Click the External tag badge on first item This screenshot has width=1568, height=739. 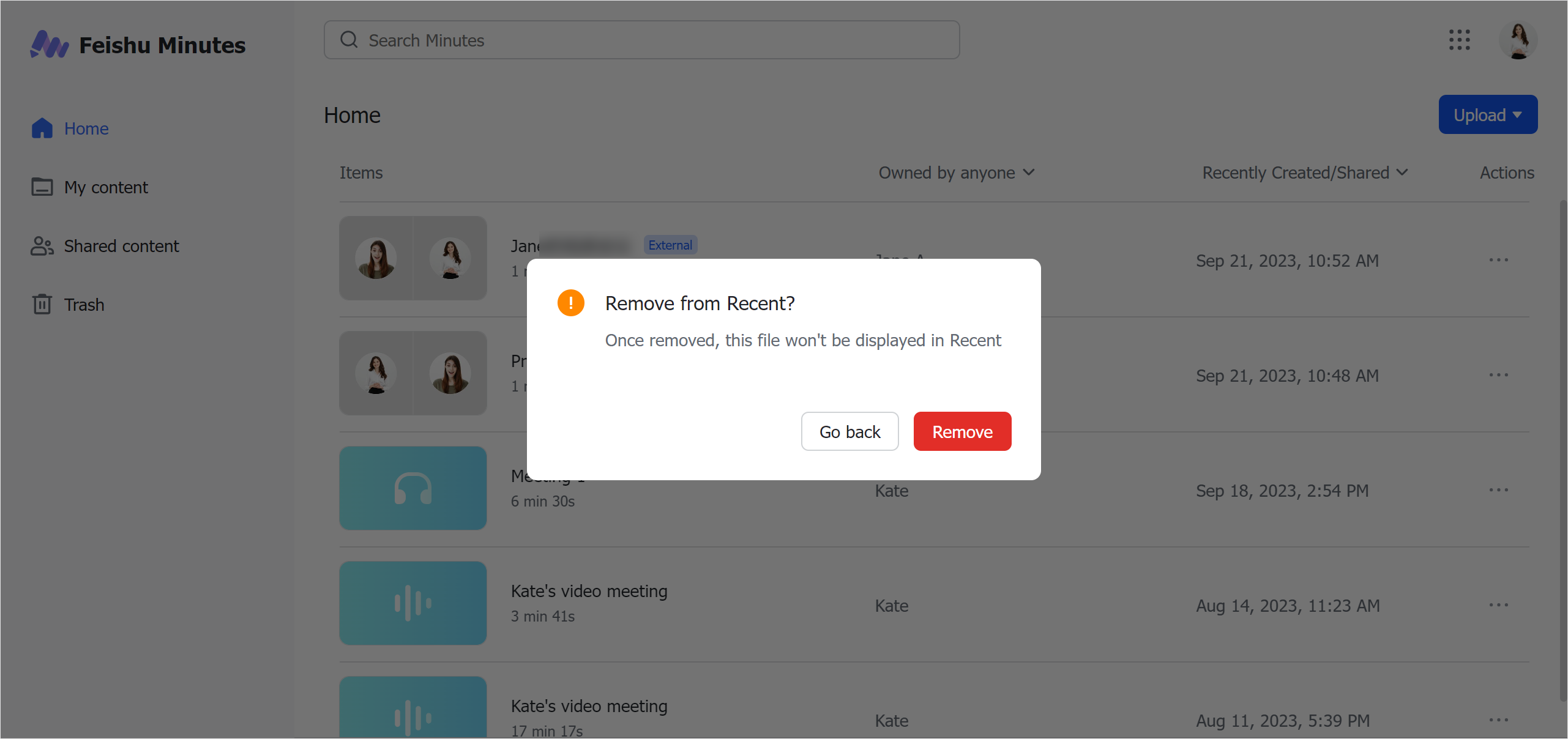click(670, 245)
